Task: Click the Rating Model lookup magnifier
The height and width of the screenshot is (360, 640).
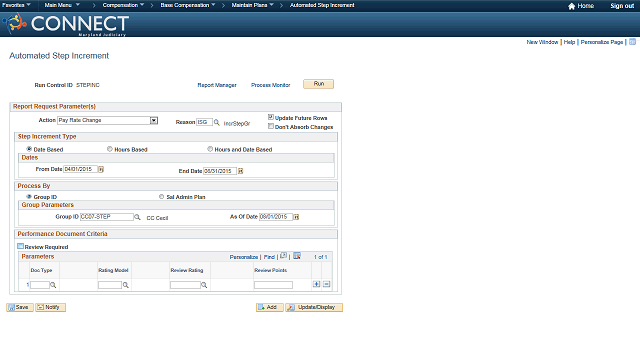Action: (x=126, y=285)
